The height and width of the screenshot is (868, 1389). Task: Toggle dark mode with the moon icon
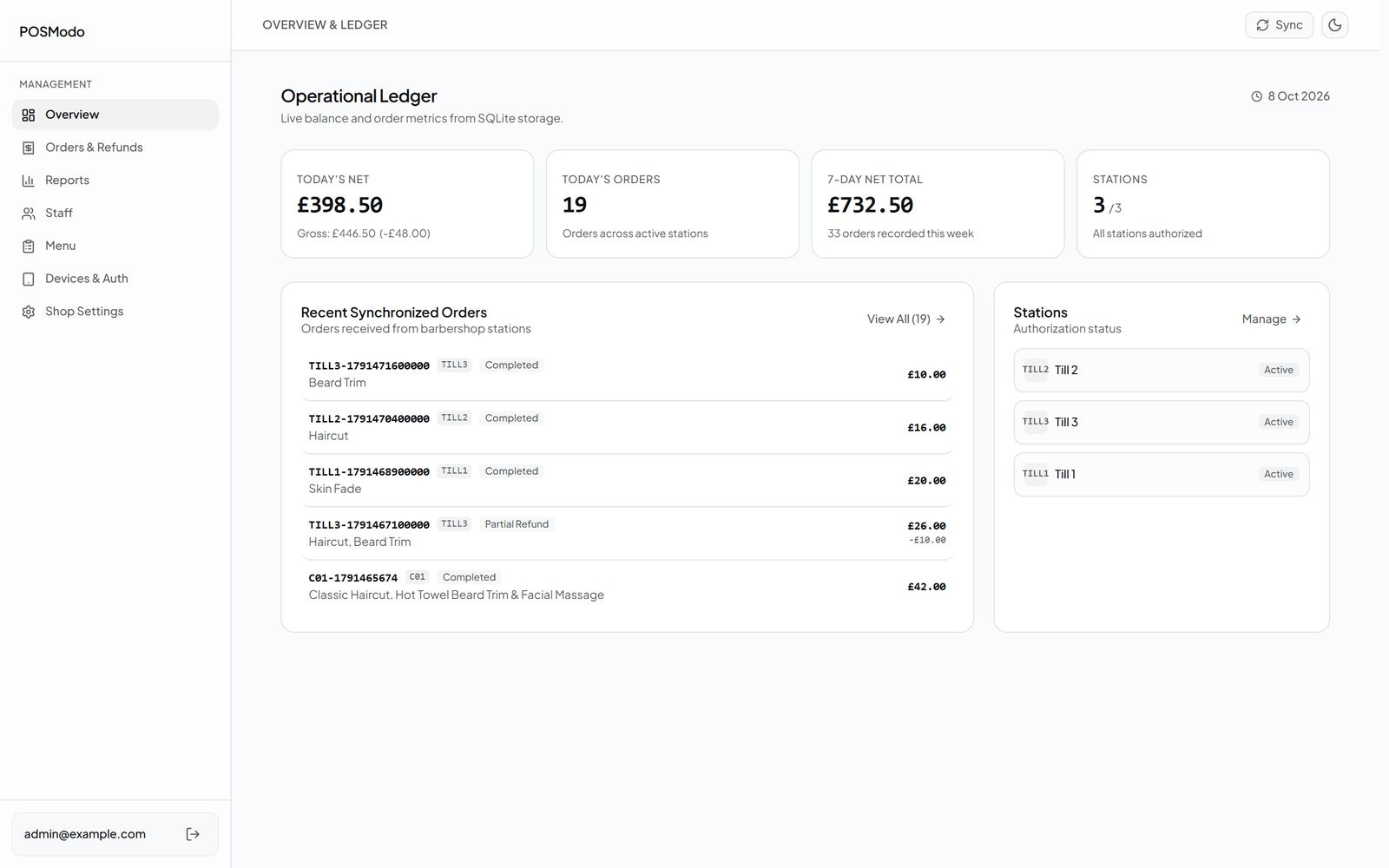tap(1334, 25)
